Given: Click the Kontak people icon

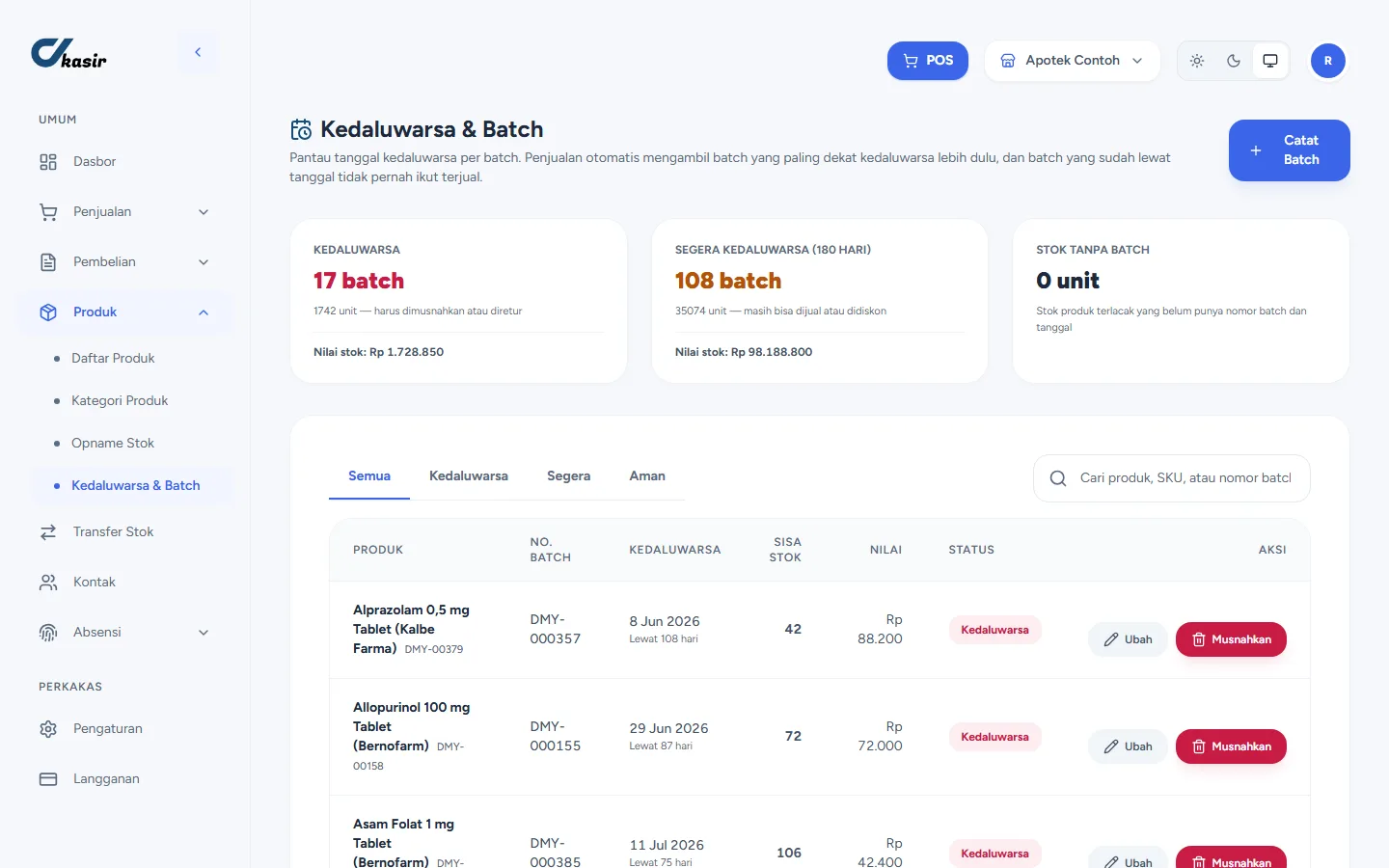Looking at the screenshot, I should [48, 583].
